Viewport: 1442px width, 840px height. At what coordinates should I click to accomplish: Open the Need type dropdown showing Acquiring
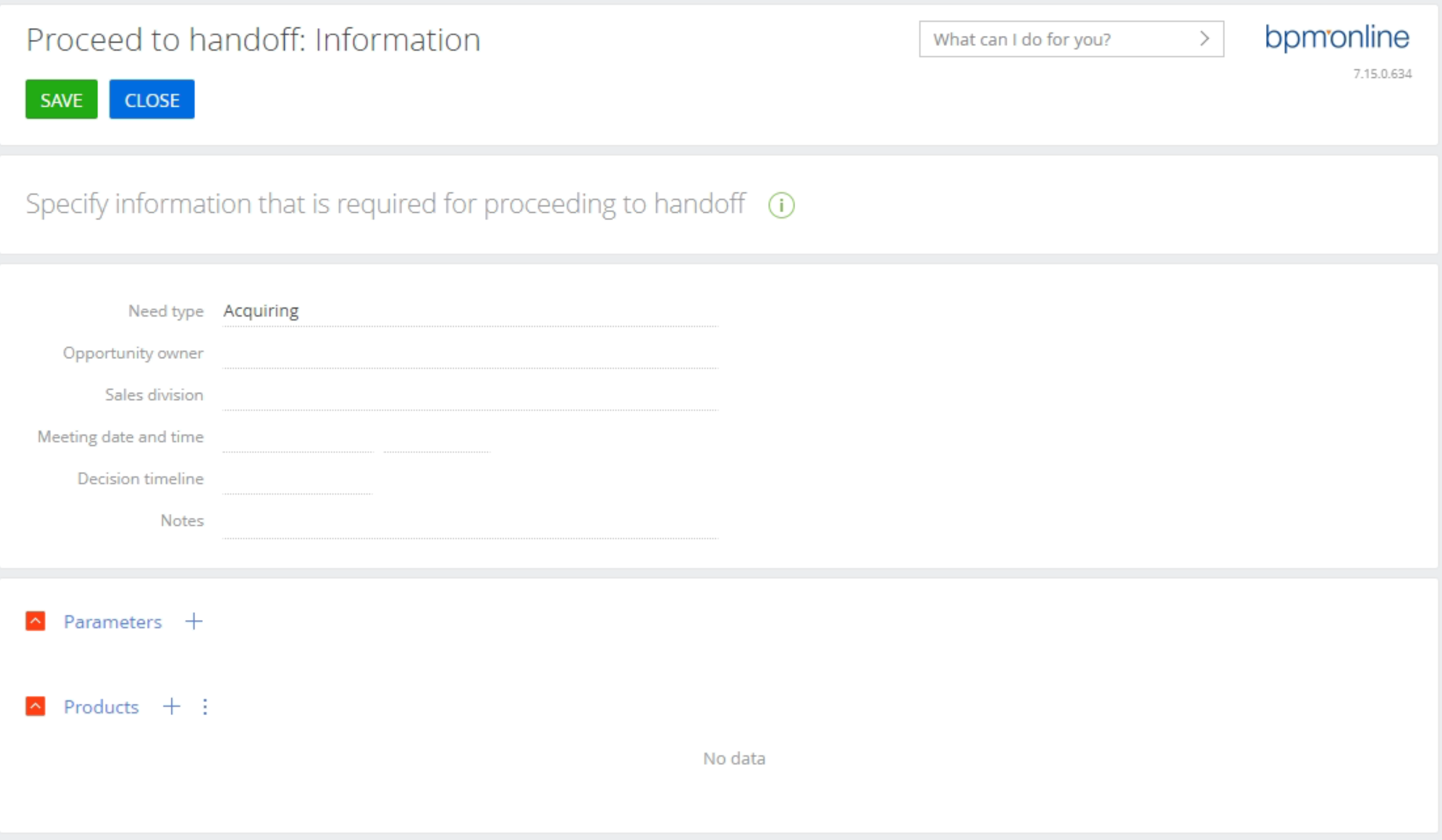point(470,311)
